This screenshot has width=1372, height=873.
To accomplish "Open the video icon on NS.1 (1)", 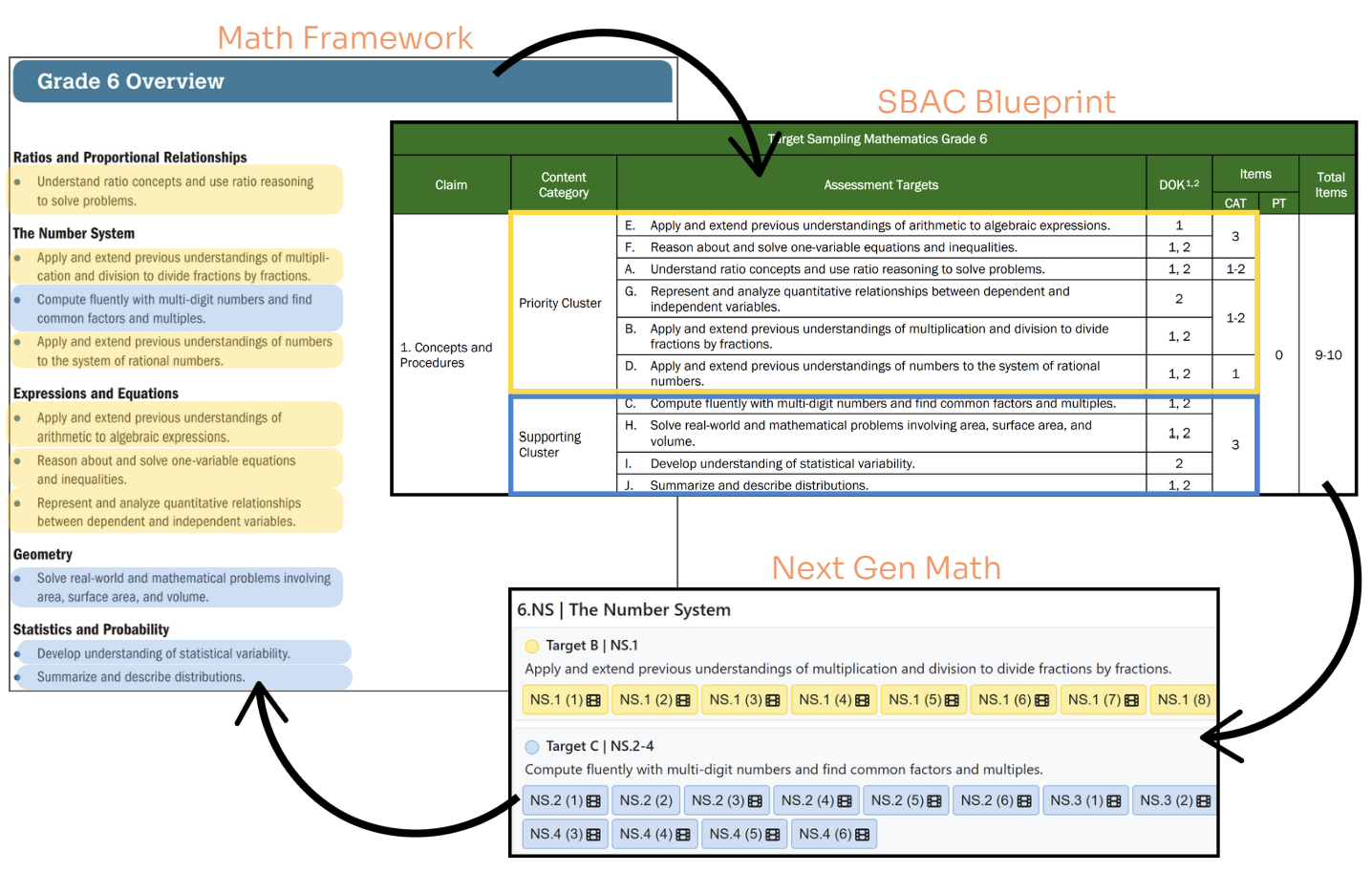I will click(x=593, y=700).
